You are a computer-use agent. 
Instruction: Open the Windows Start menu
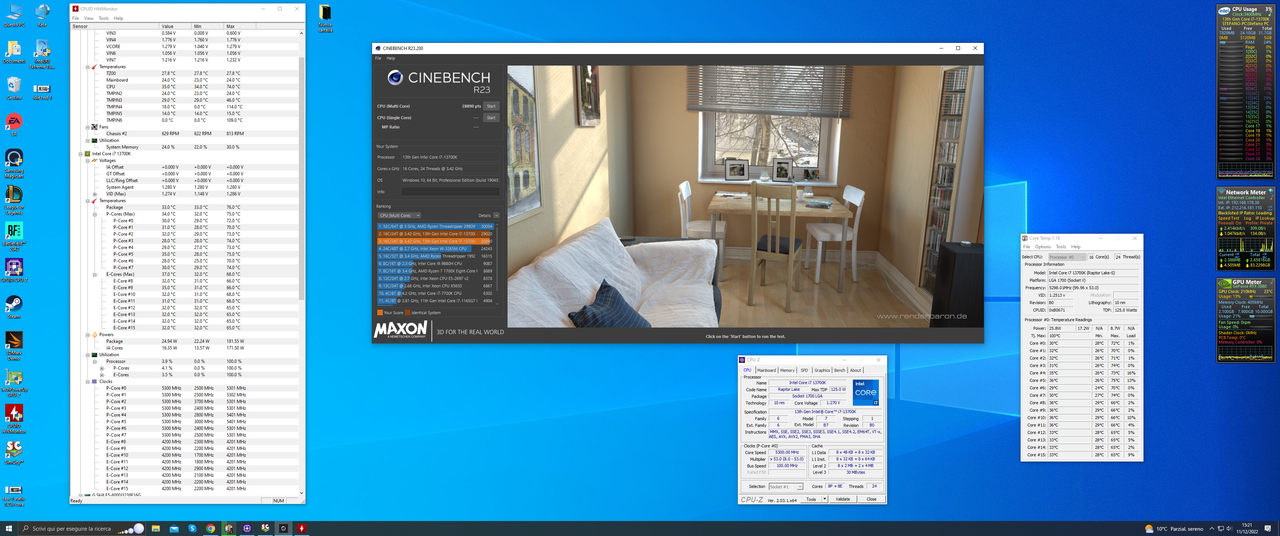pos(10,528)
